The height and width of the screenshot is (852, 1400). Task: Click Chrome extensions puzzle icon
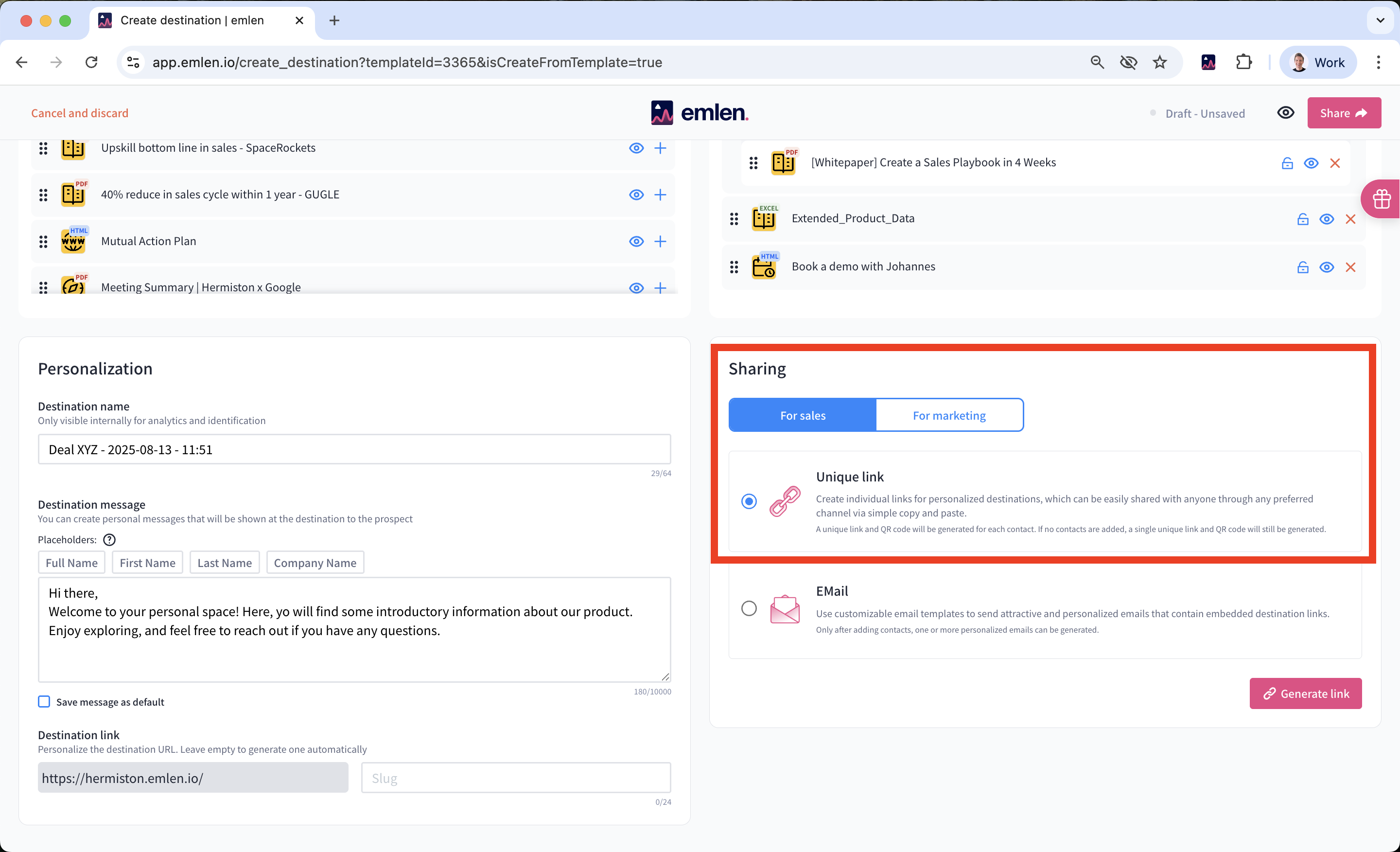pos(1244,63)
